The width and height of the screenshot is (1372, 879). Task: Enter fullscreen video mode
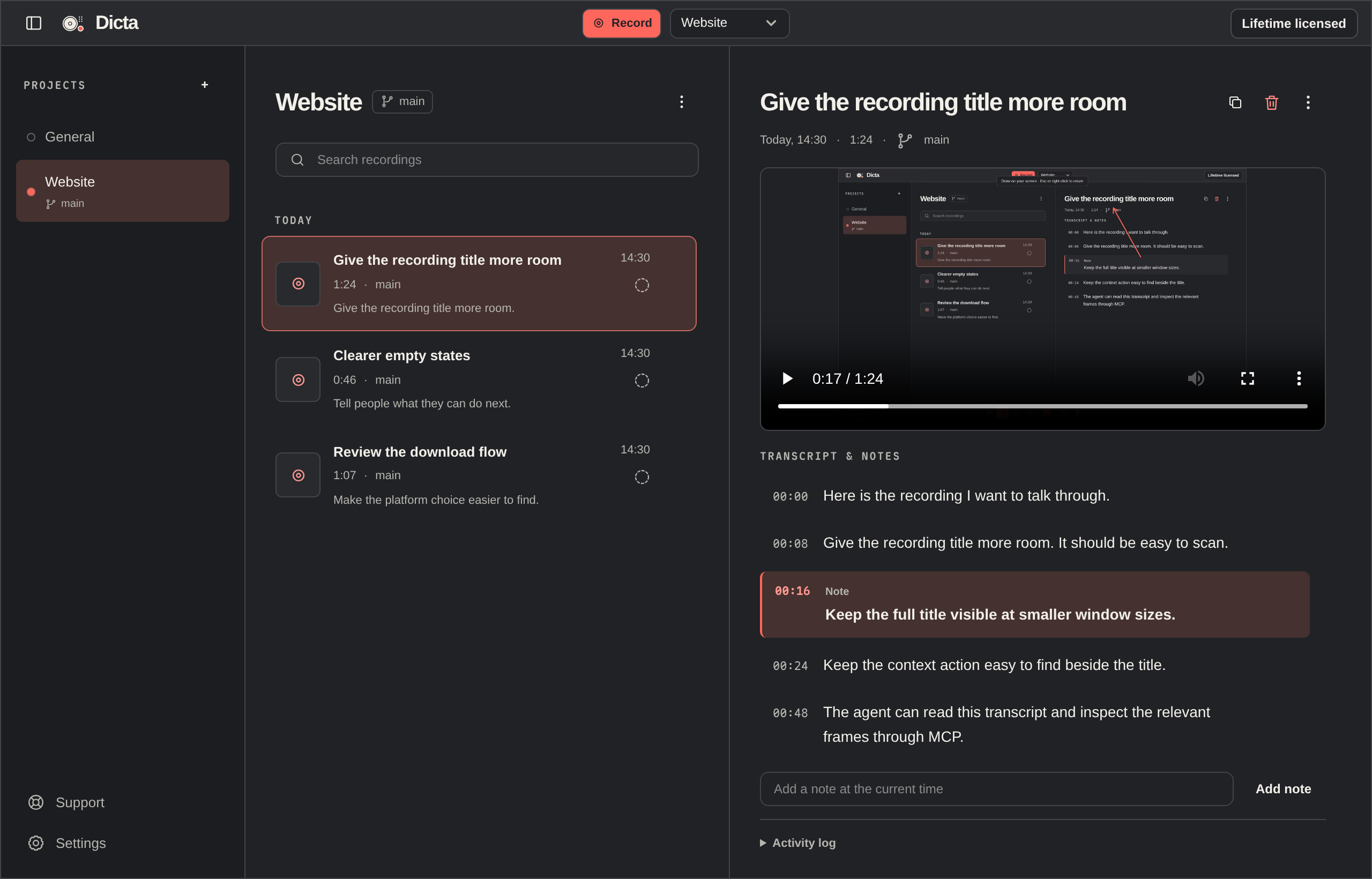click(x=1248, y=378)
